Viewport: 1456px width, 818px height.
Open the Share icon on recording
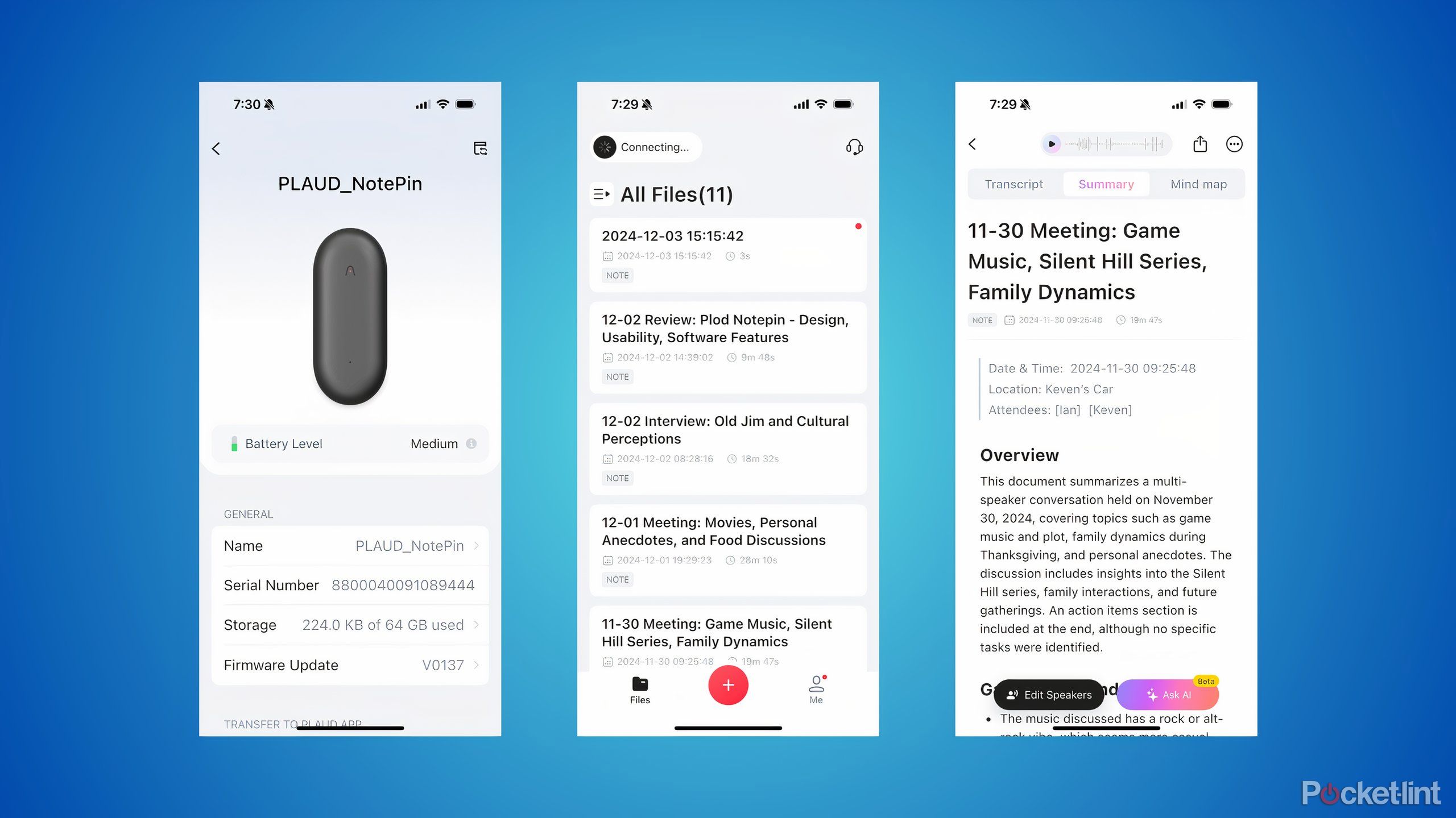pyautogui.click(x=1200, y=144)
